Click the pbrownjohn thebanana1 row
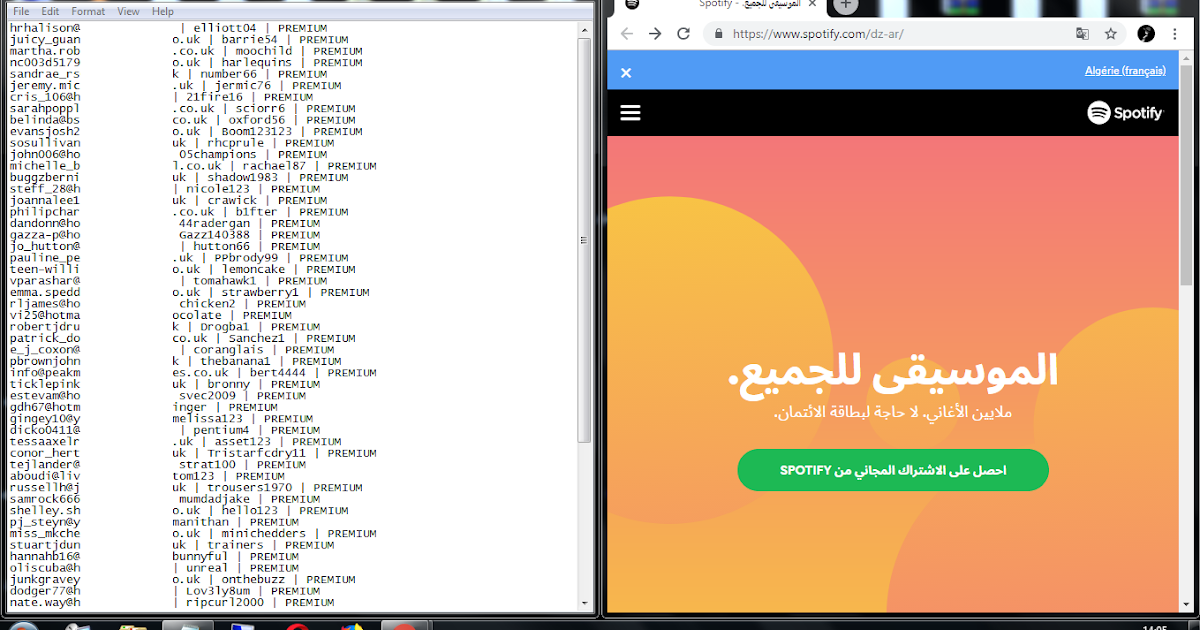This screenshot has height=630, width=1200. point(176,361)
